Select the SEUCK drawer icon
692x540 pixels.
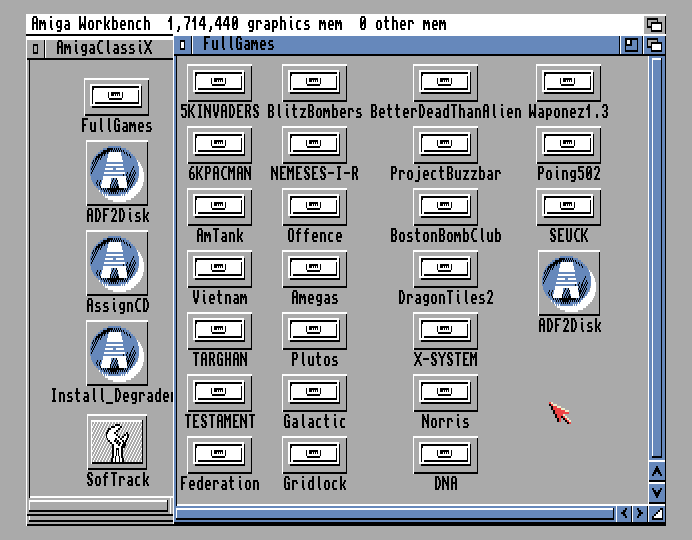[568, 207]
